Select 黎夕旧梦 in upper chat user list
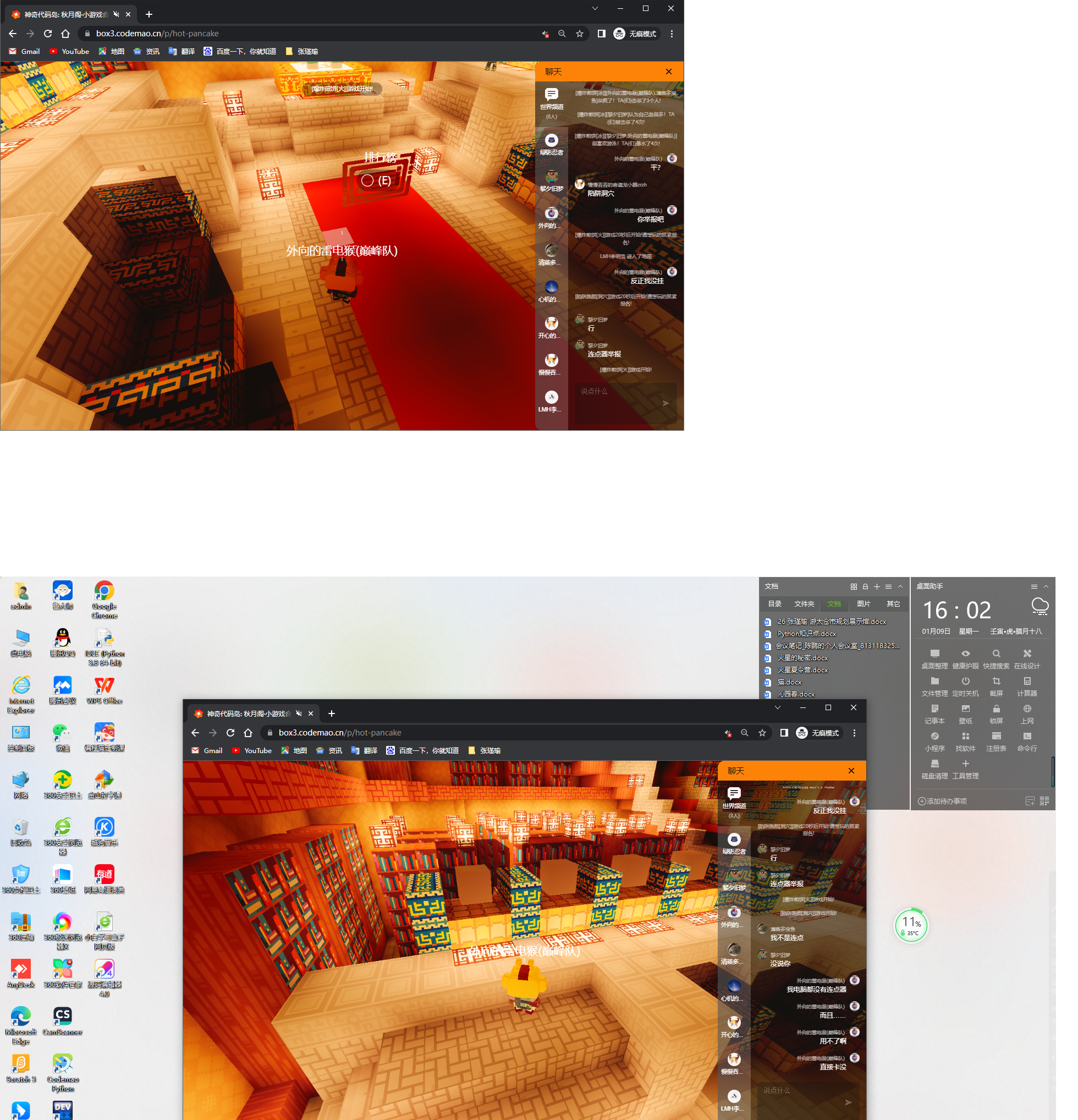Screen dimensions: 1078x1120 coord(551,180)
